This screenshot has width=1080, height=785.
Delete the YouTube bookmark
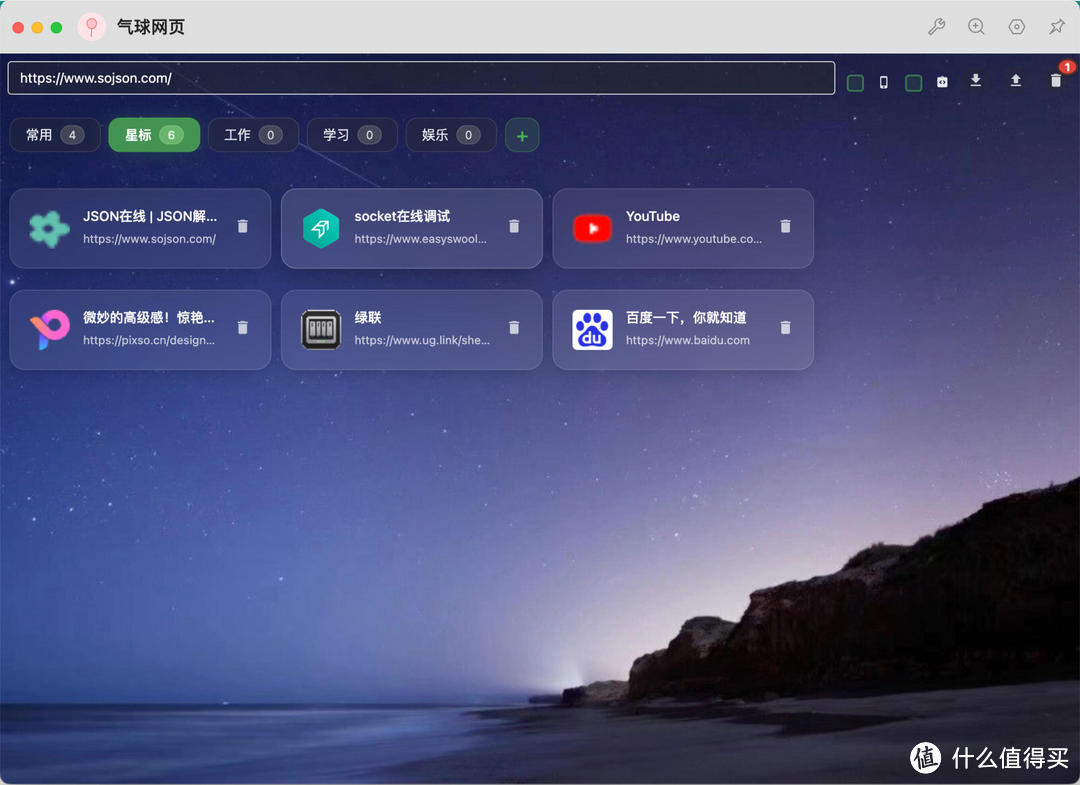pyautogui.click(x=785, y=226)
